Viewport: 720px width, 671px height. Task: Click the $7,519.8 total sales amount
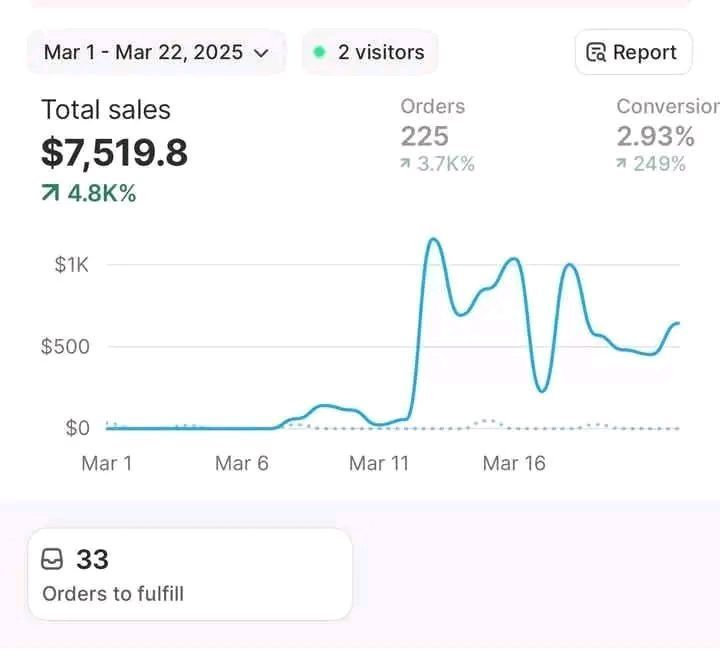pyautogui.click(x=114, y=153)
